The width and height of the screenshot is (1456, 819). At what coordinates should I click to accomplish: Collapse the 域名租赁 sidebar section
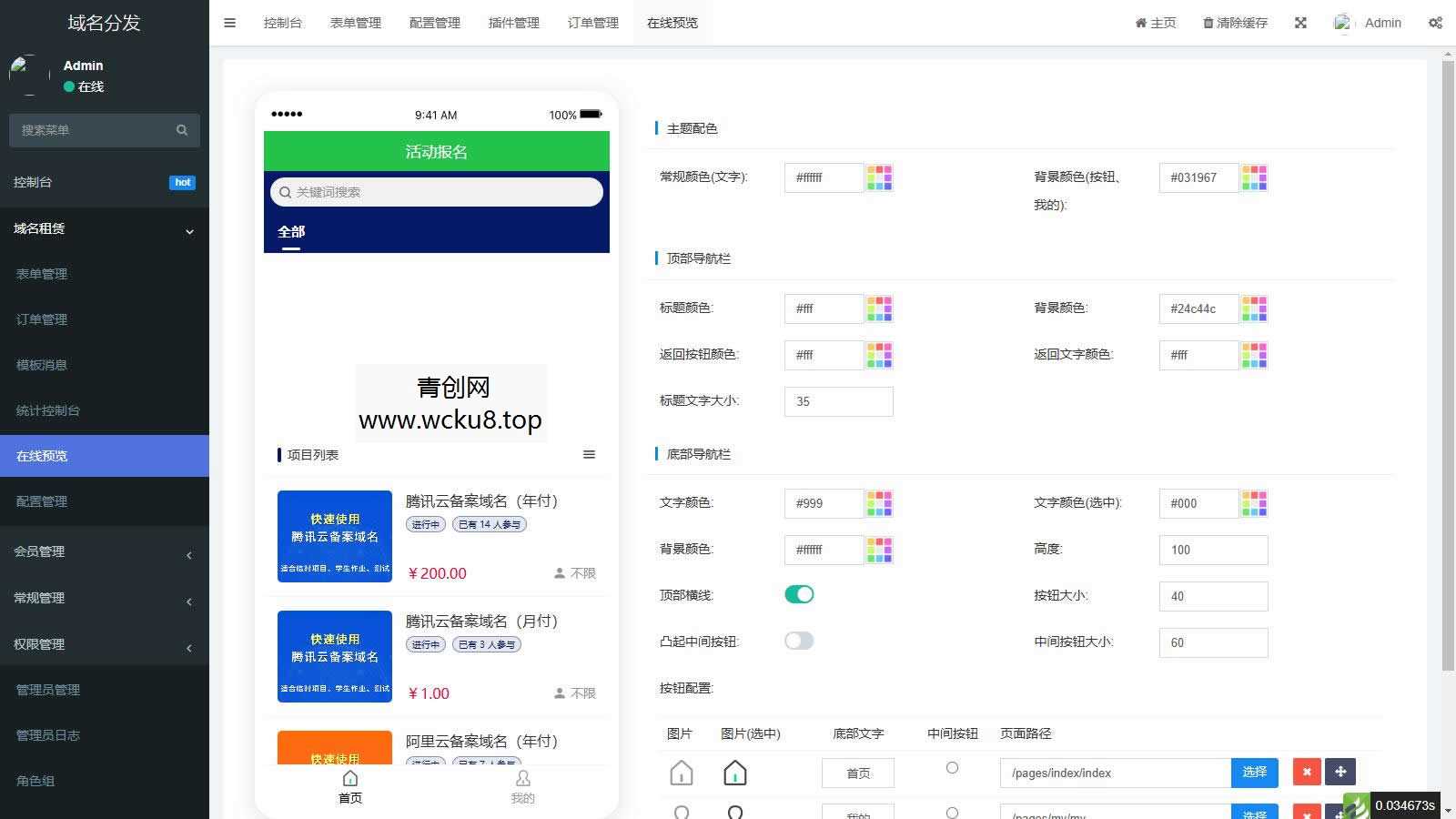(x=105, y=229)
